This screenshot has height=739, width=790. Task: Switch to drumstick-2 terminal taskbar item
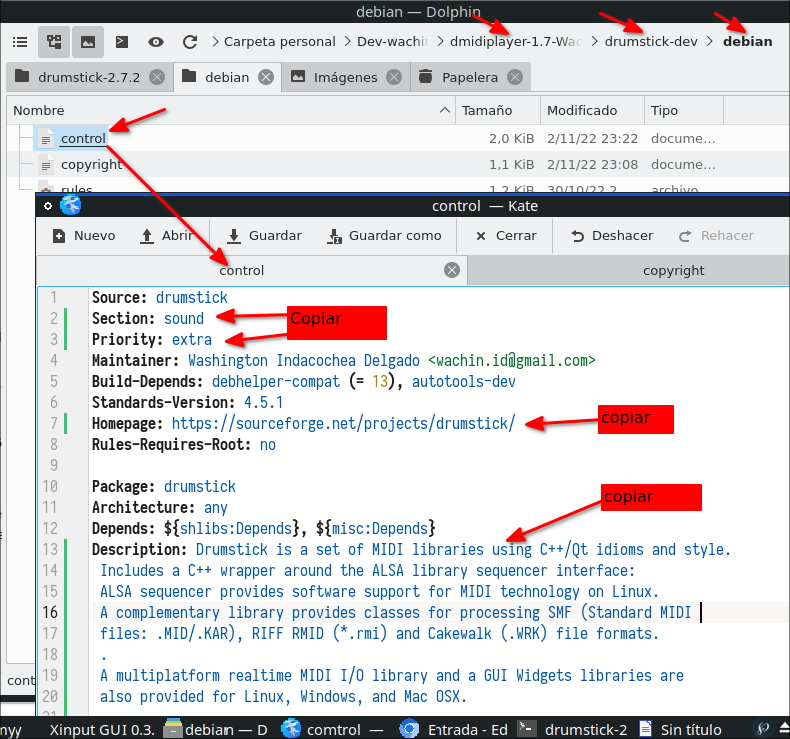pos(573,729)
